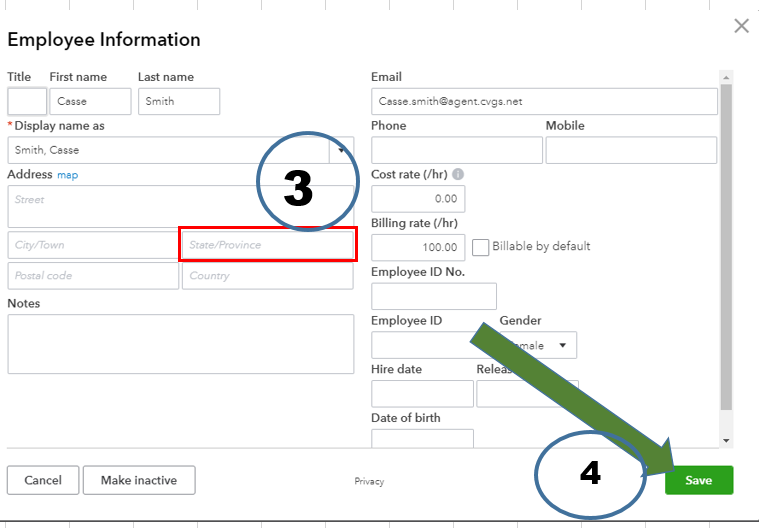Click the Save button
Screen dimensions: 759x528
pos(698,480)
